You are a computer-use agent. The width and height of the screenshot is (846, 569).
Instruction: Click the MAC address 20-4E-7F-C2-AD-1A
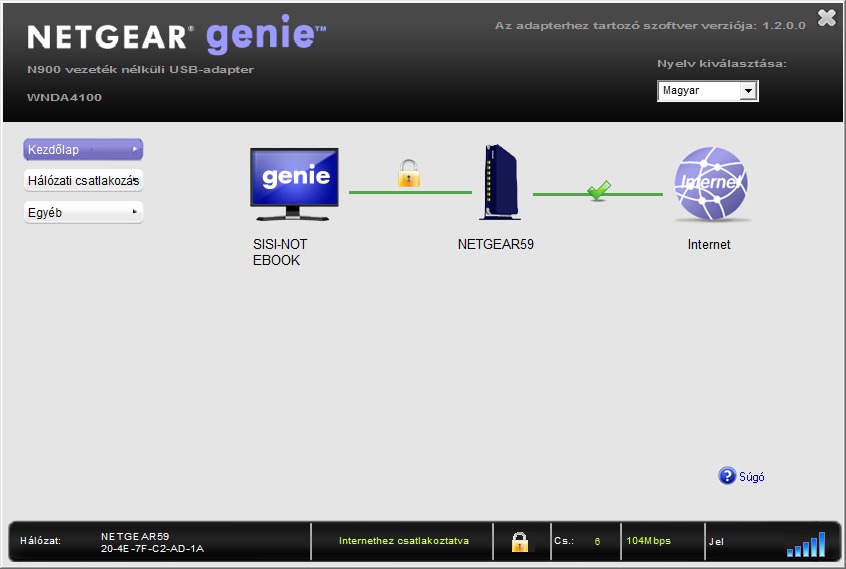(x=152, y=549)
